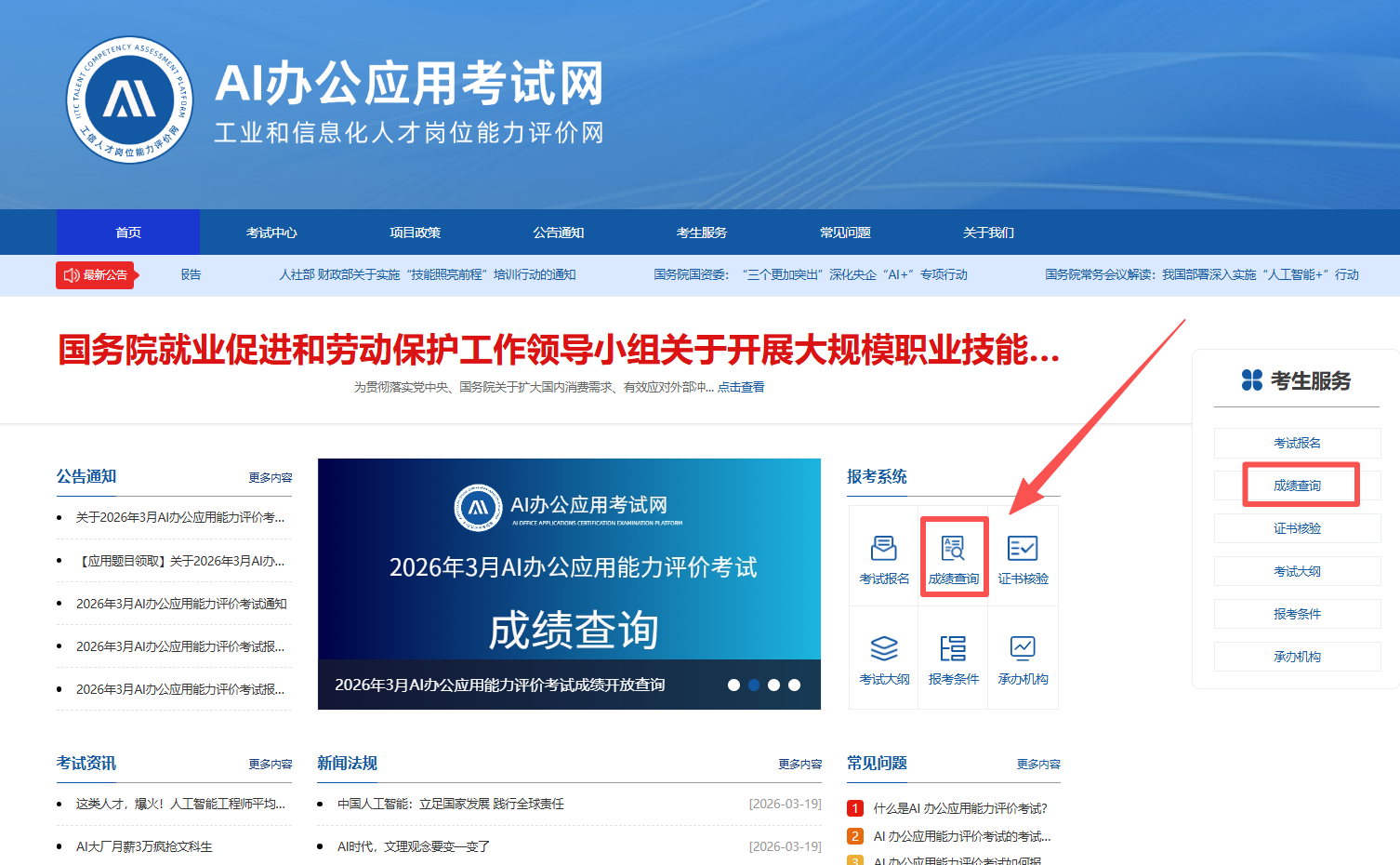Open the 公告通知 navigation menu item
The height and width of the screenshot is (865, 1400).
558,232
